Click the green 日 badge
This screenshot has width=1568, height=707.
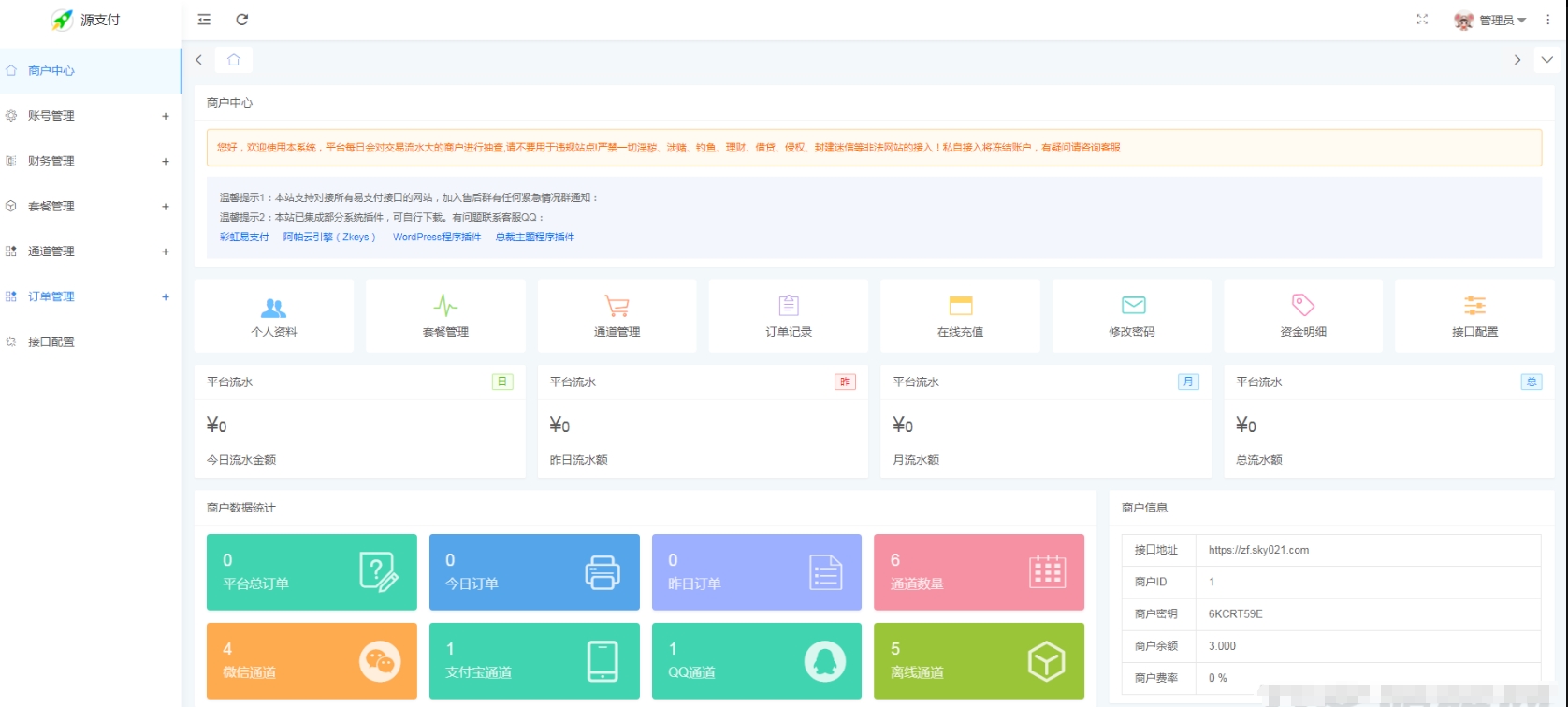pos(502,382)
